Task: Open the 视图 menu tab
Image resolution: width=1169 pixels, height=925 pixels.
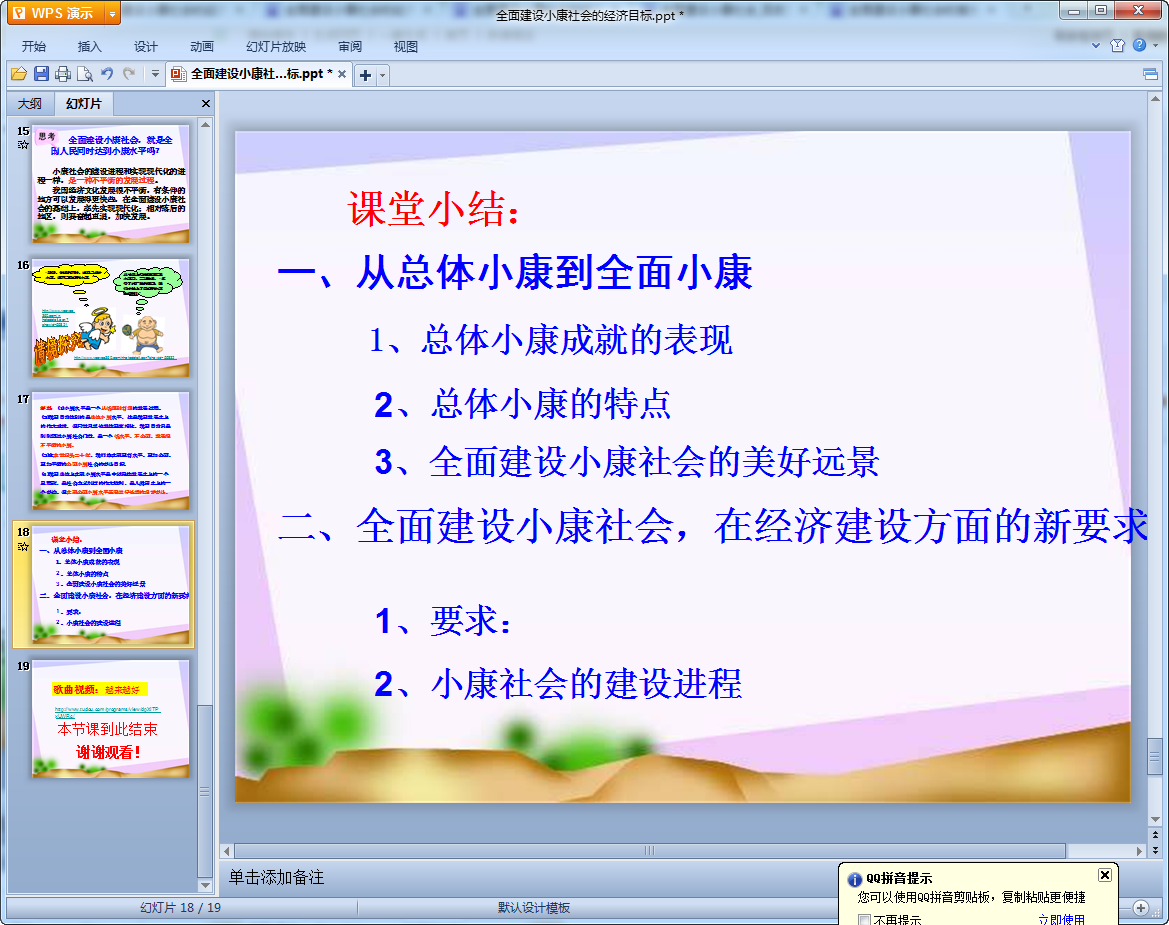Action: [406, 46]
